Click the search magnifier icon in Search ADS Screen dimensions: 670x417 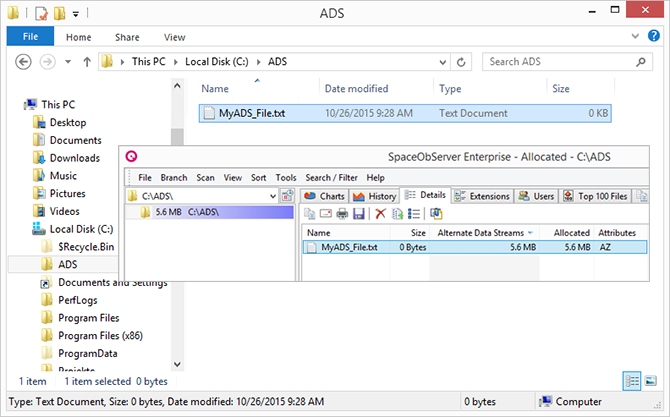coord(641,62)
